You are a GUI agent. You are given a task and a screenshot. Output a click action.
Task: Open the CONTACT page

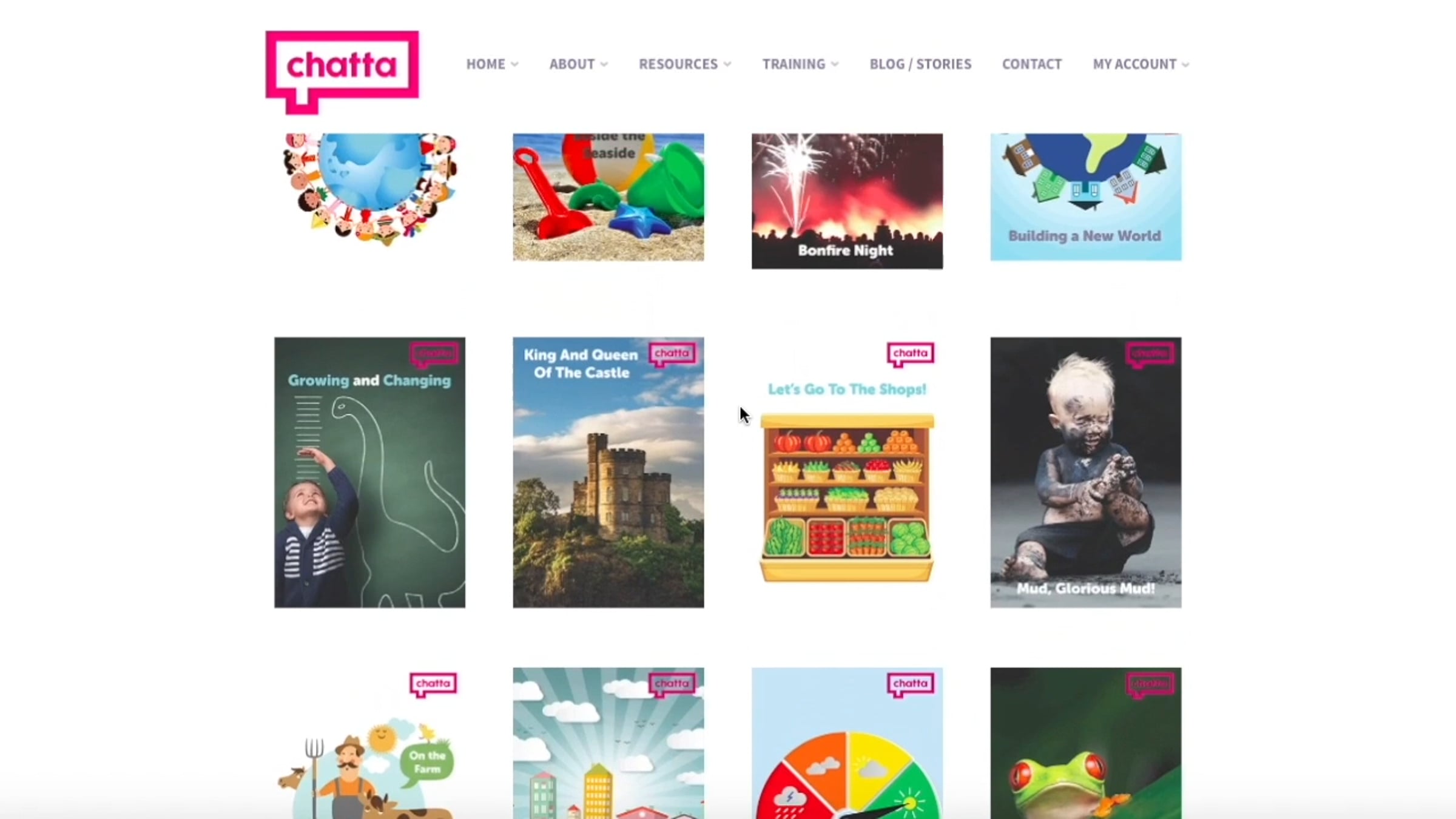(x=1031, y=64)
